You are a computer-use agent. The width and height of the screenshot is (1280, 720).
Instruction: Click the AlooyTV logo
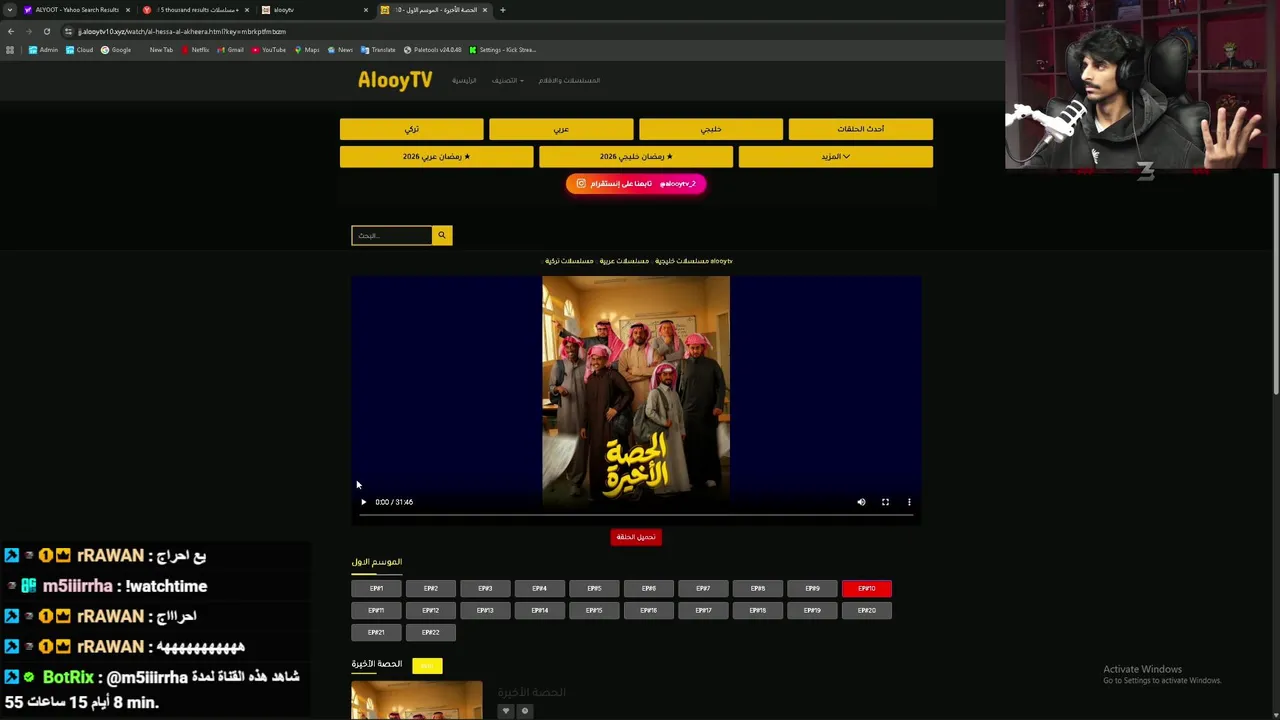[x=395, y=81]
